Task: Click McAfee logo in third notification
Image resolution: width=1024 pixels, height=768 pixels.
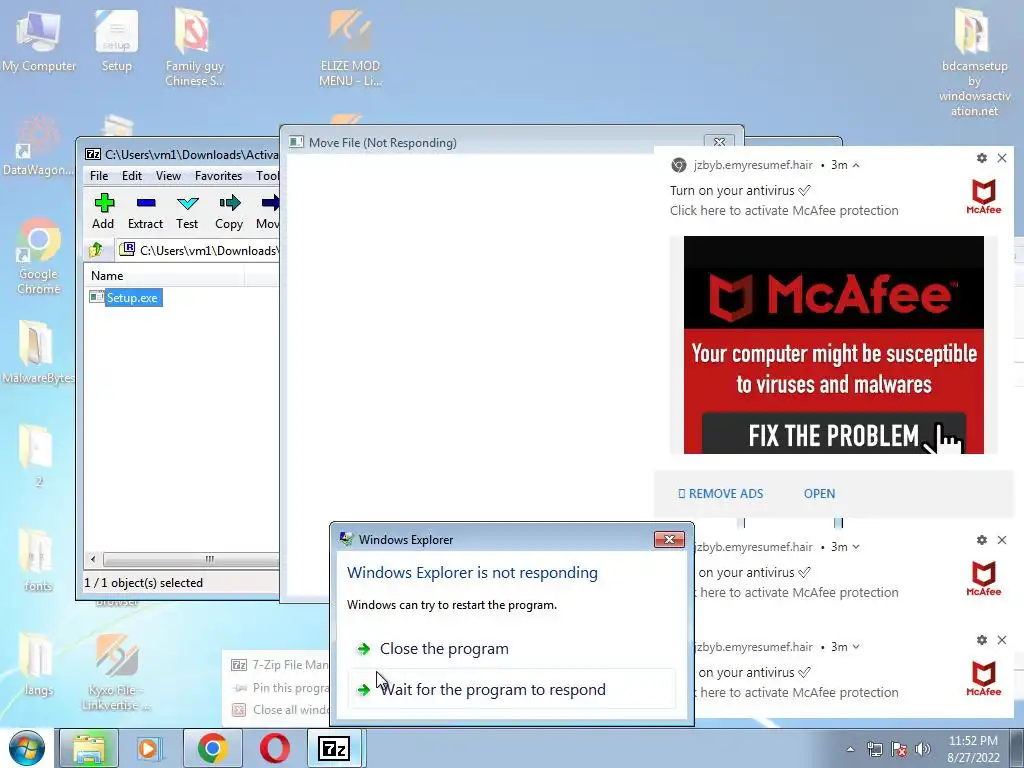Action: point(984,679)
